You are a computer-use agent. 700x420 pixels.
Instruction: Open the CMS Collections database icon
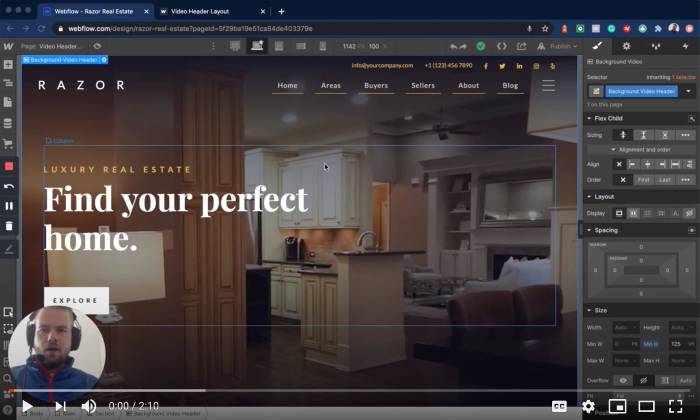coord(8,123)
